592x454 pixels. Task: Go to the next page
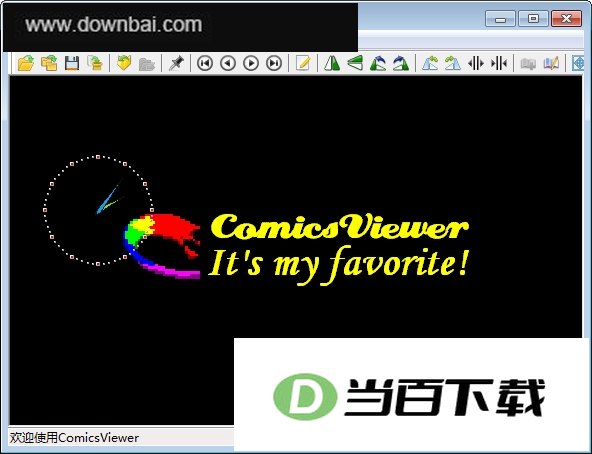251,63
